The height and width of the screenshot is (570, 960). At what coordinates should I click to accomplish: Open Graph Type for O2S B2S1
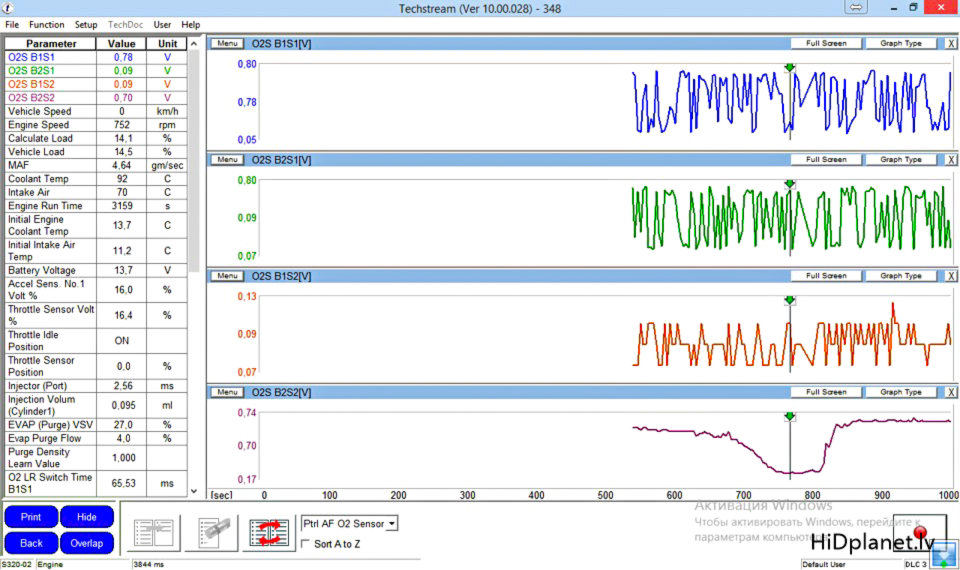[x=900, y=160]
